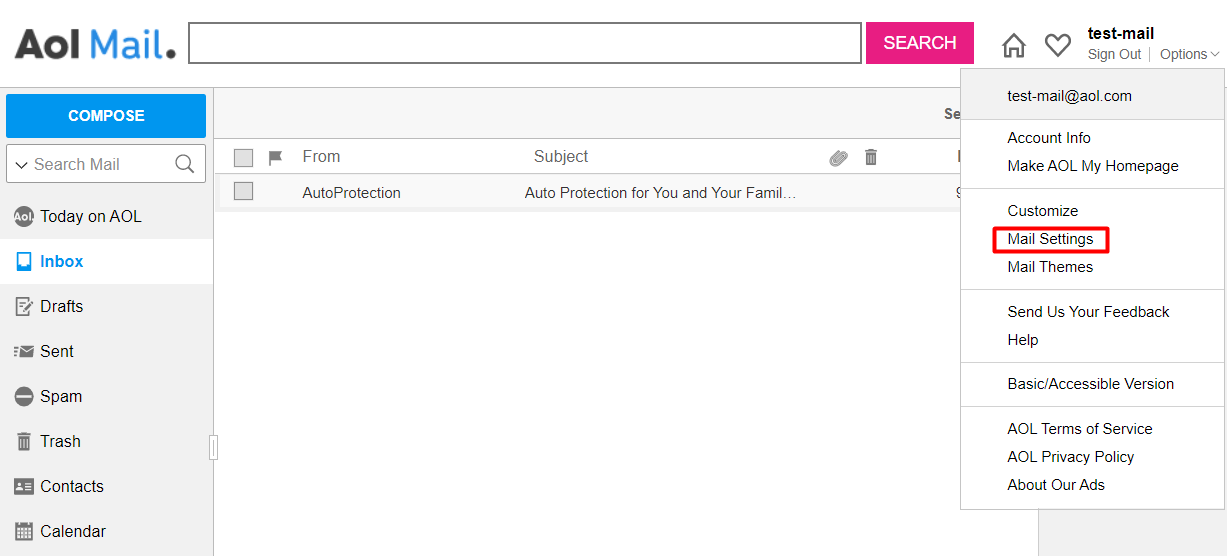Click the pink SEARCH button

click(919, 43)
